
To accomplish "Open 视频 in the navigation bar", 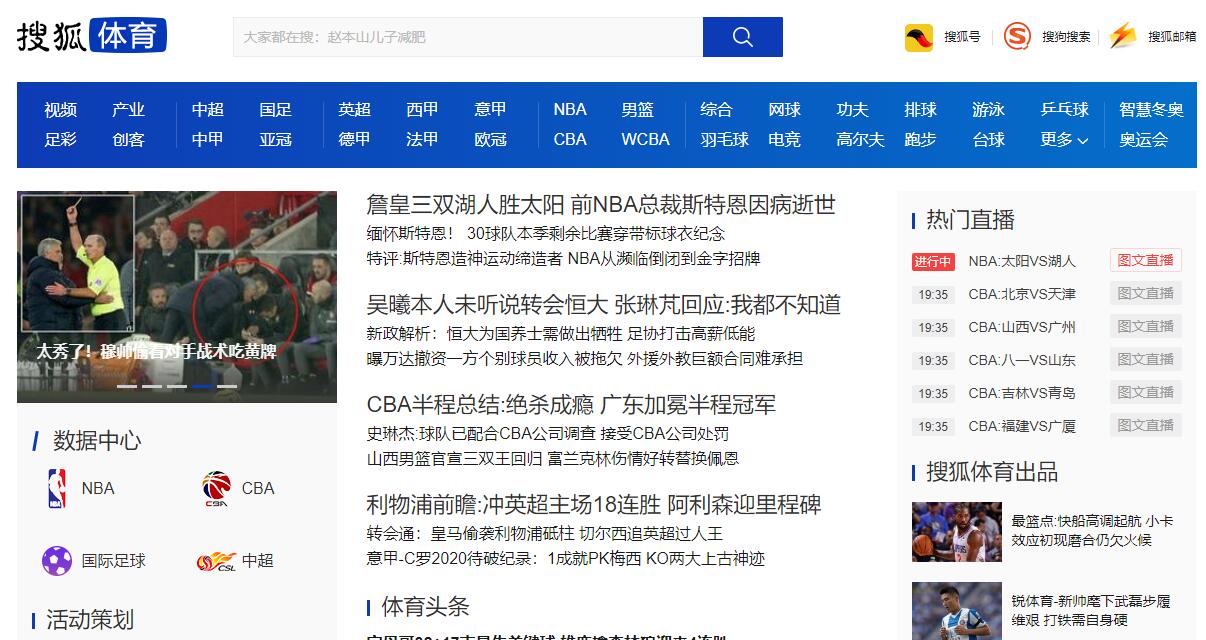I will (x=60, y=110).
